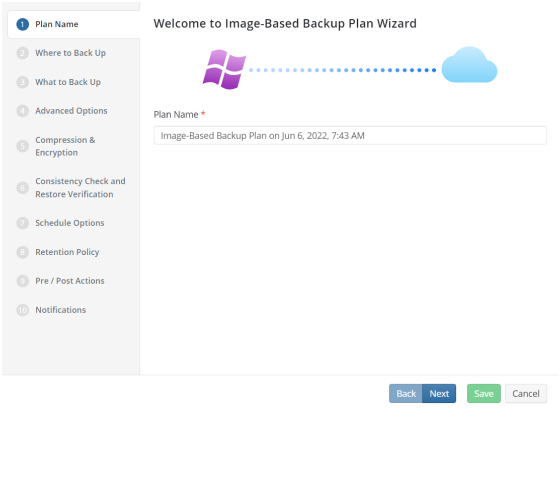Click the step 1 number circle
The image size is (560, 480).
point(22,24)
